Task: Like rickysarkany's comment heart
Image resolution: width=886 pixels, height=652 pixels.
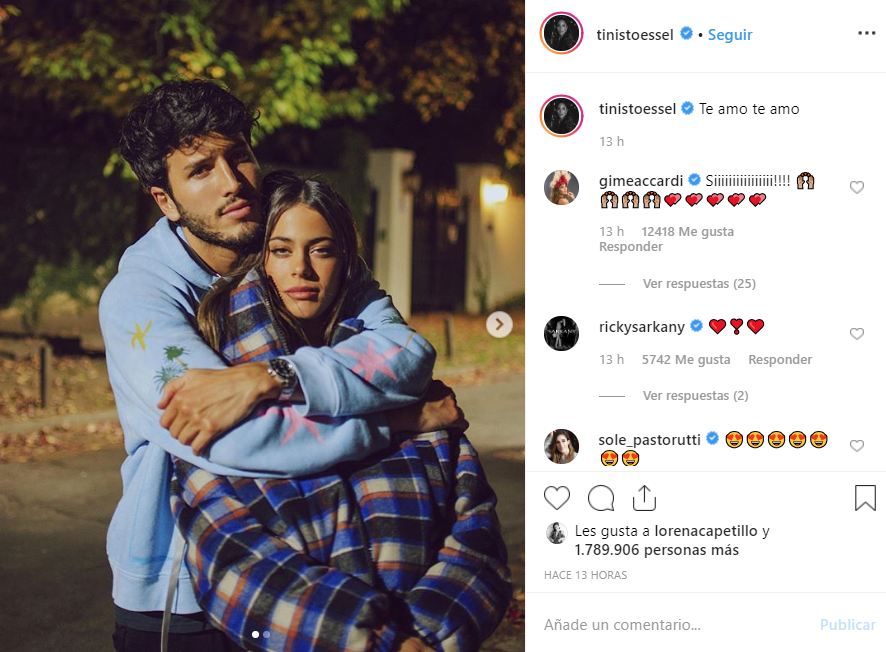Action: [x=857, y=333]
